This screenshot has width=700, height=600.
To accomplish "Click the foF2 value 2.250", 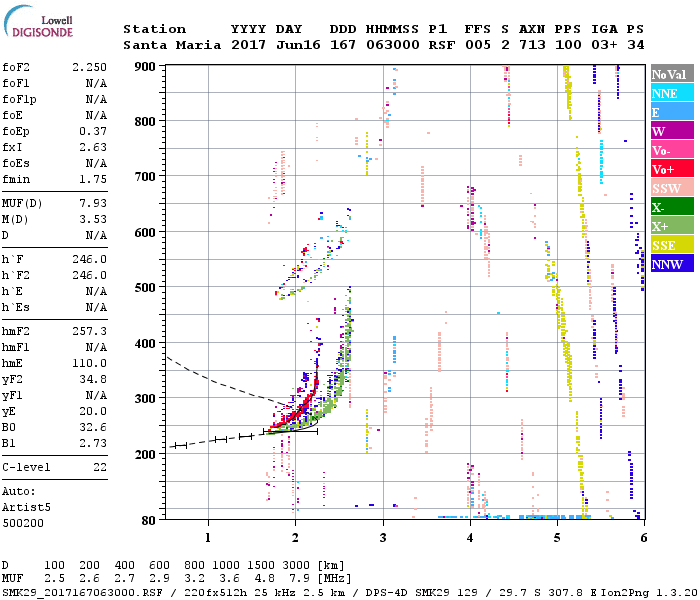I will click(x=89, y=67).
